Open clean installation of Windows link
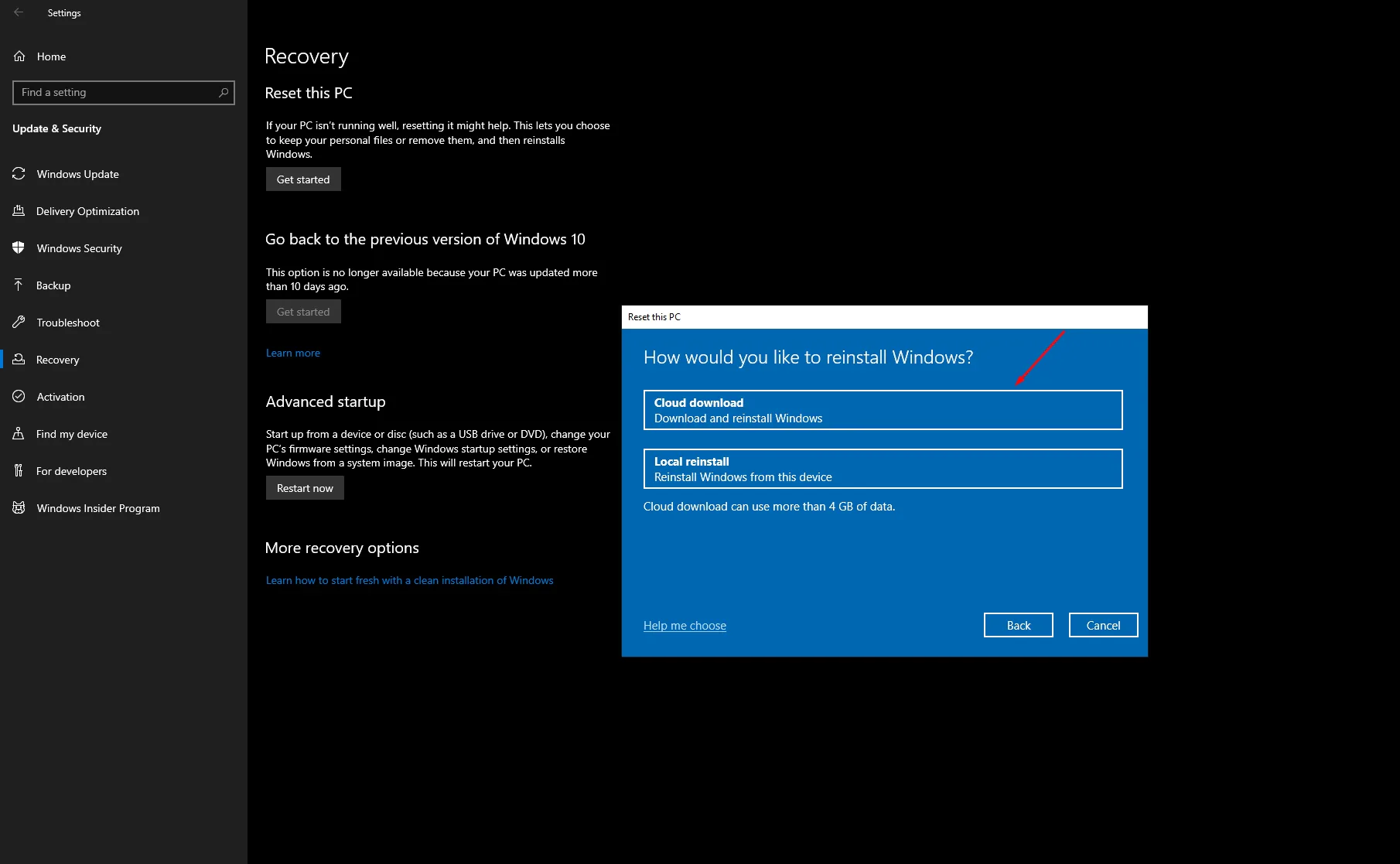This screenshot has height=864, width=1400. [x=410, y=580]
